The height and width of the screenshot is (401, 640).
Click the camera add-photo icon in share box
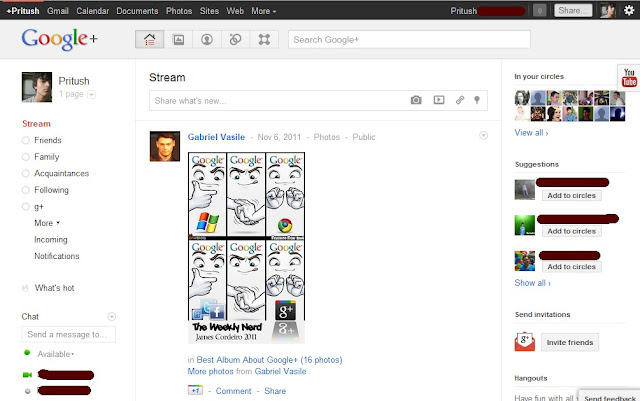click(416, 100)
